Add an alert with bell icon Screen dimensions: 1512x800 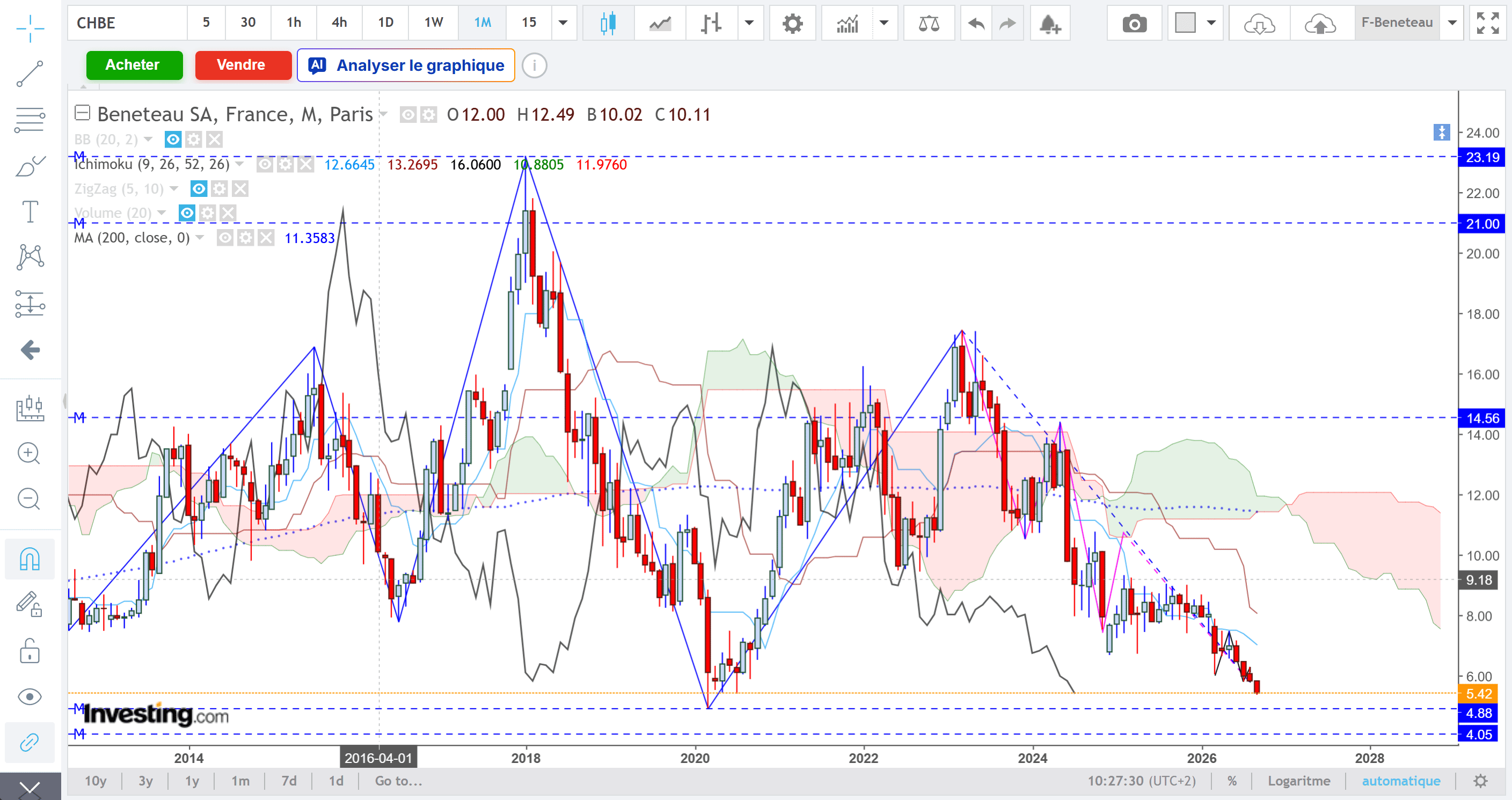(x=1049, y=24)
